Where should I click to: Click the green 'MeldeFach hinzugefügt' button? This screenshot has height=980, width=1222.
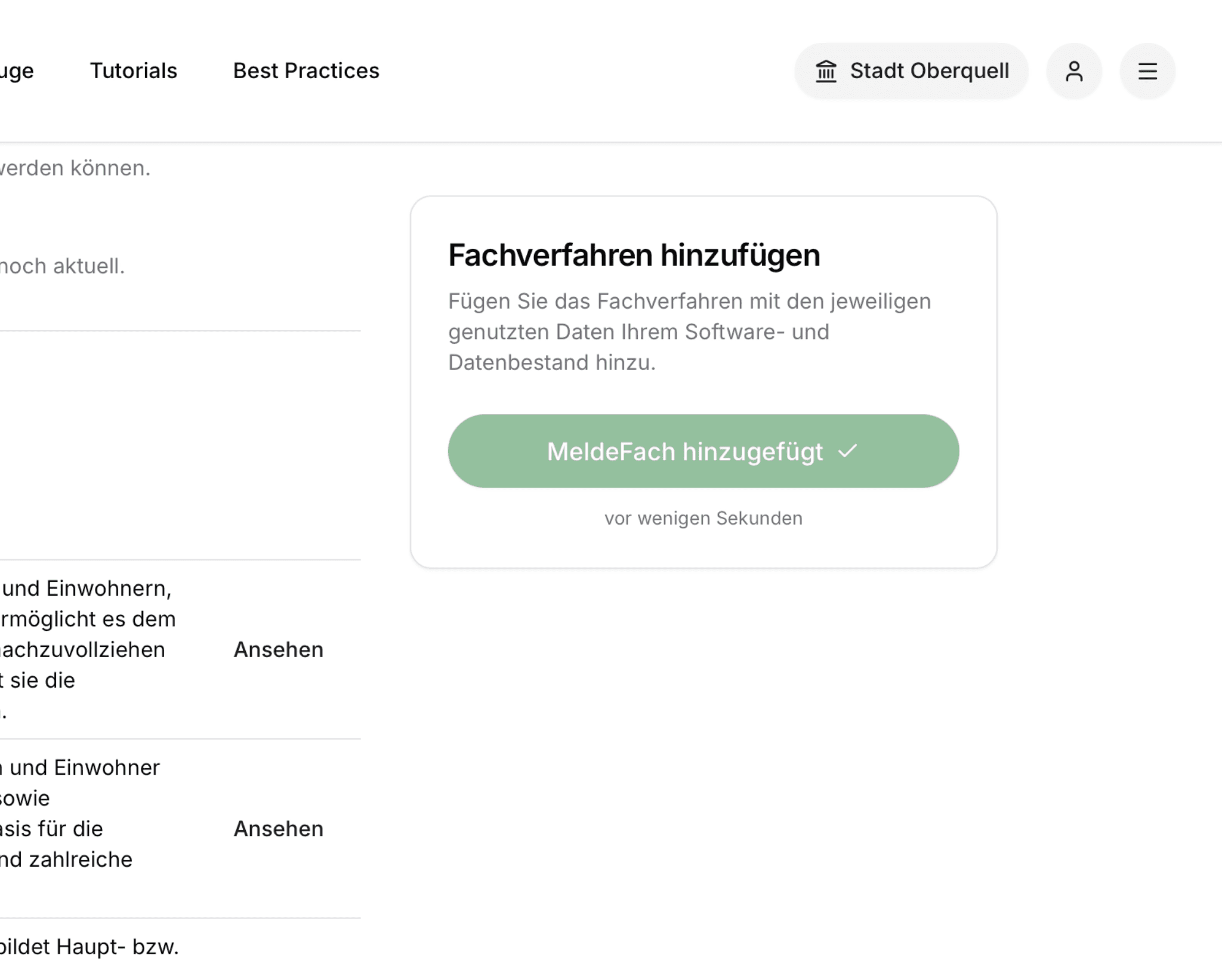[x=704, y=451]
